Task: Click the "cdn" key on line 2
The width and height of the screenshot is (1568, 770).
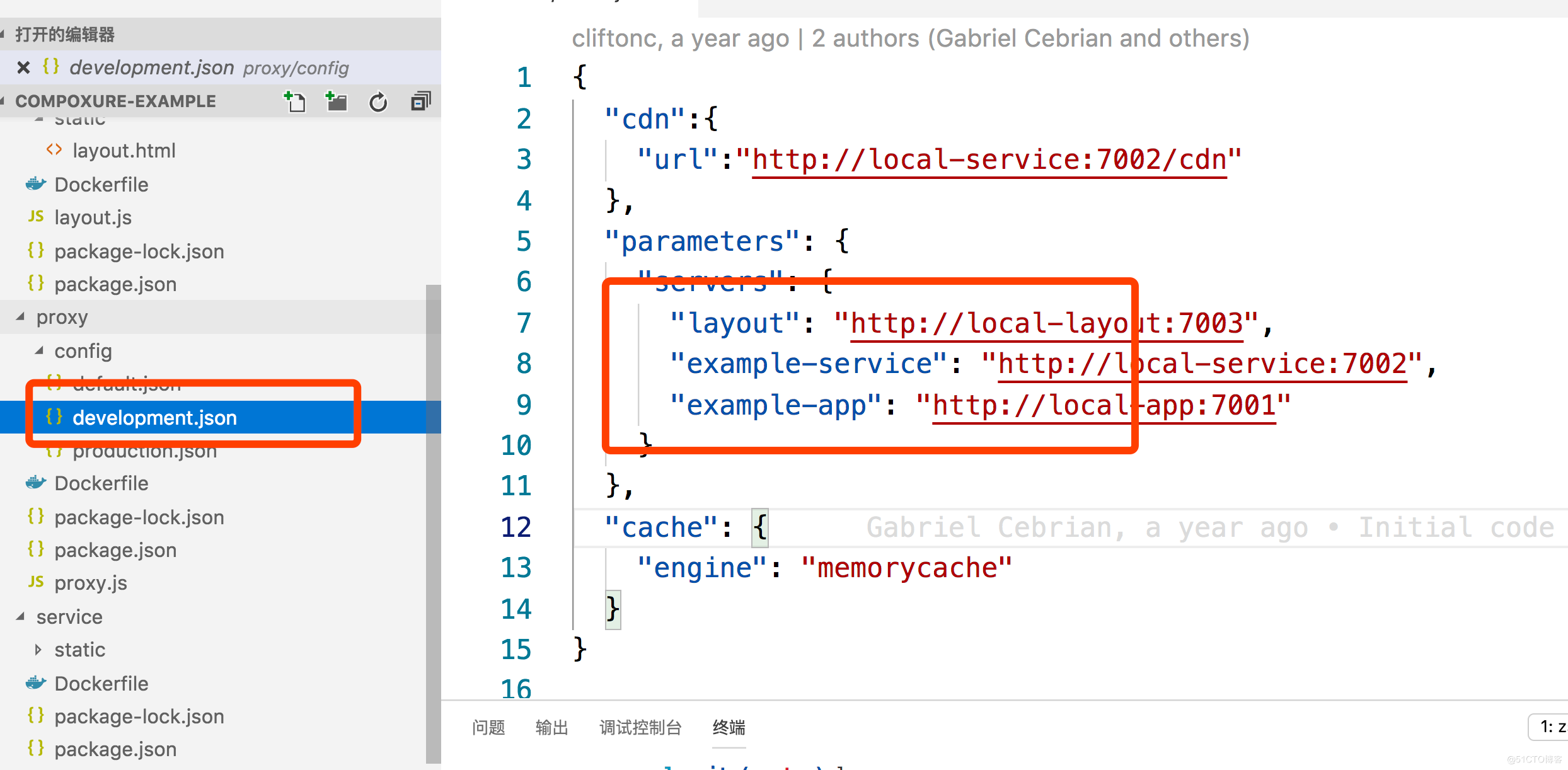Action: tap(645, 120)
